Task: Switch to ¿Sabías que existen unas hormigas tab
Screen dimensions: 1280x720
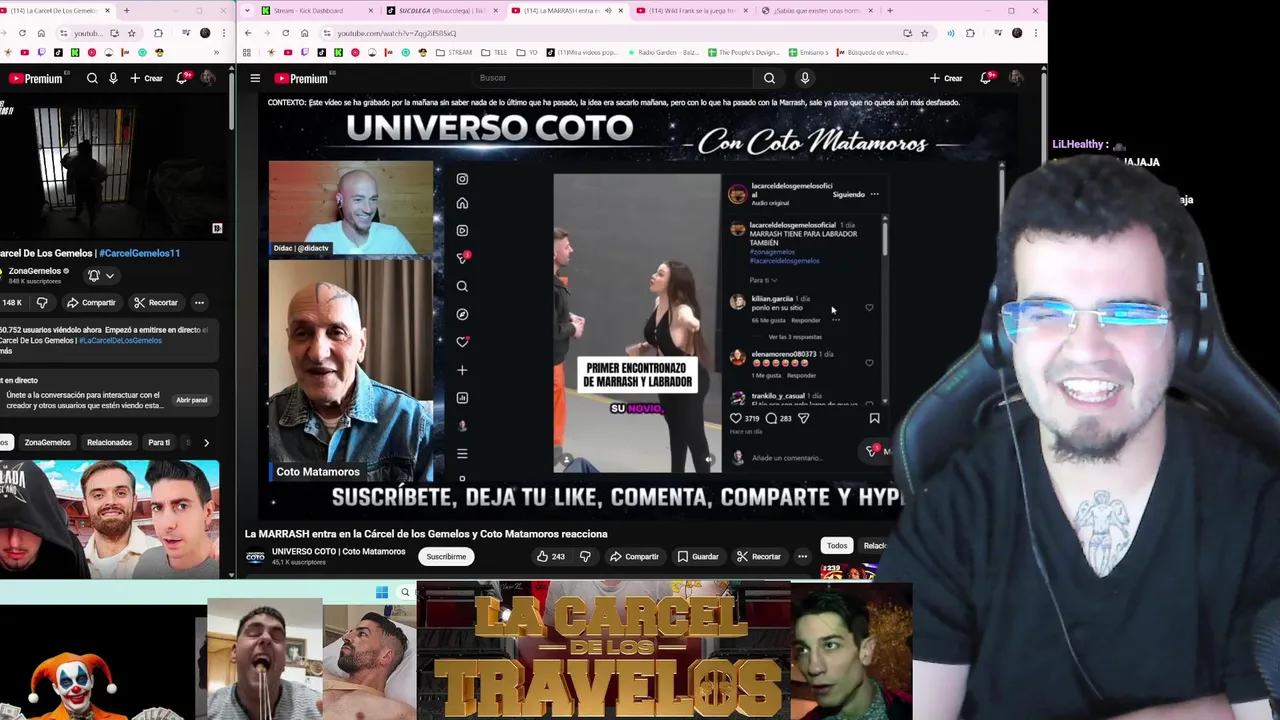Action: coord(816,10)
